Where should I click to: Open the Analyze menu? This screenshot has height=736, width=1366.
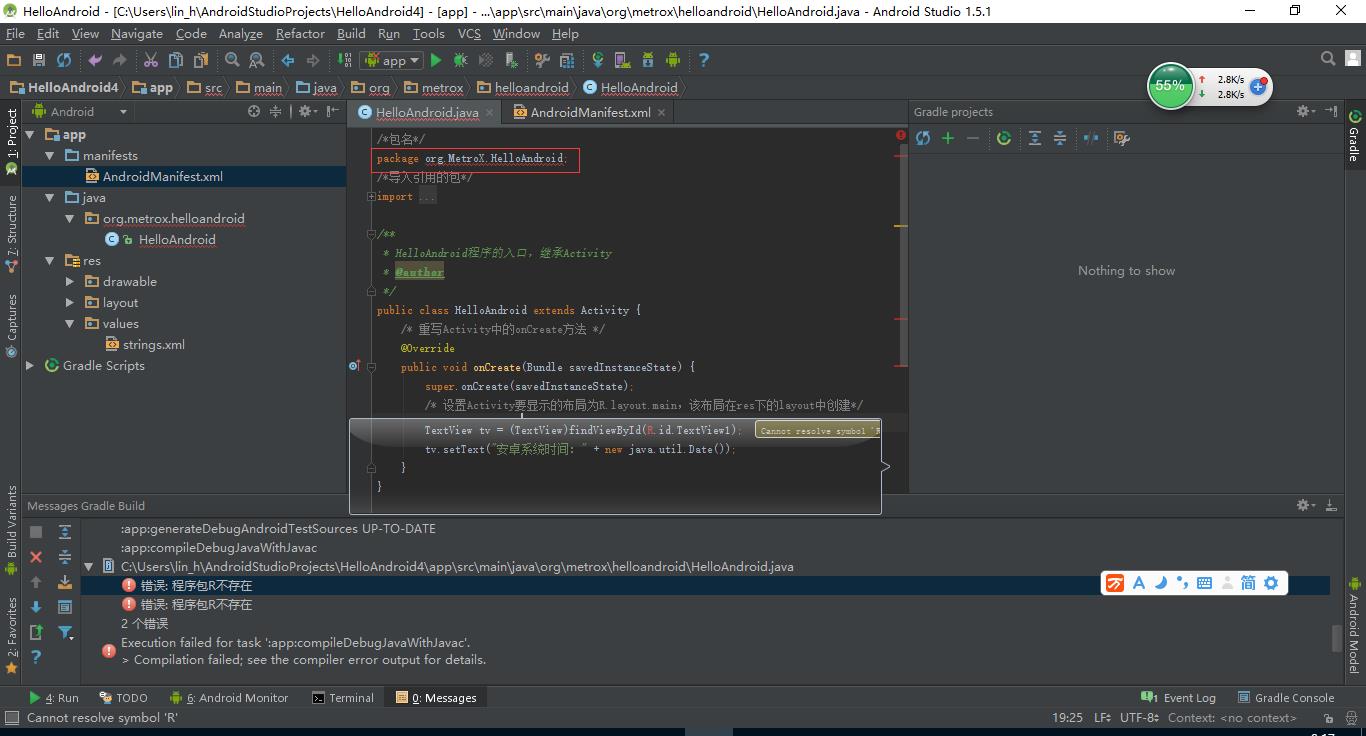pyautogui.click(x=240, y=33)
